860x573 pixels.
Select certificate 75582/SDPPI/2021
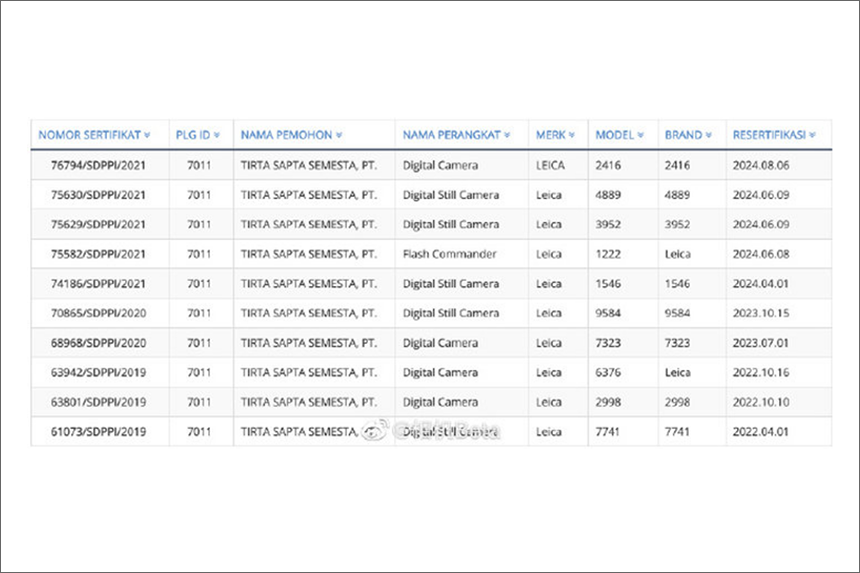(98, 254)
